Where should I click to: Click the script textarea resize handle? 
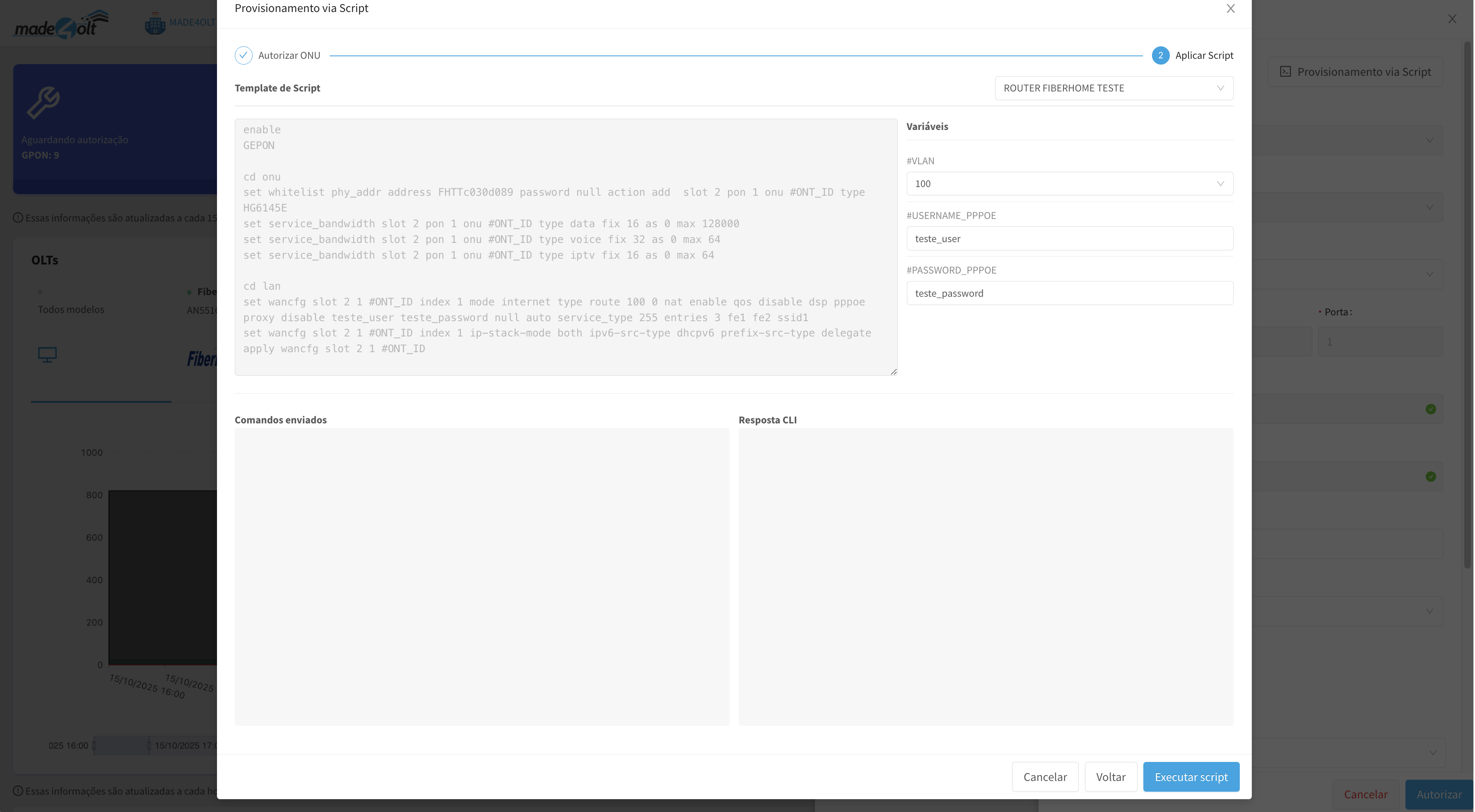pyautogui.click(x=893, y=372)
